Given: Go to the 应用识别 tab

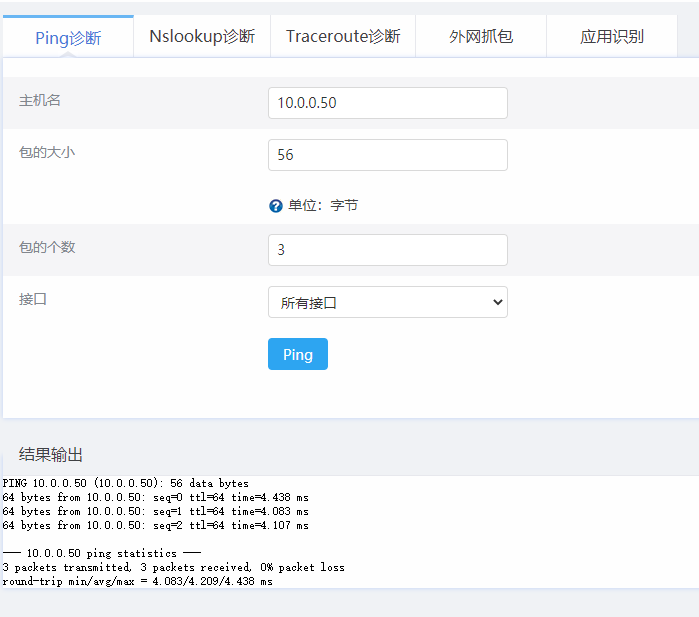Looking at the screenshot, I should (x=612, y=37).
